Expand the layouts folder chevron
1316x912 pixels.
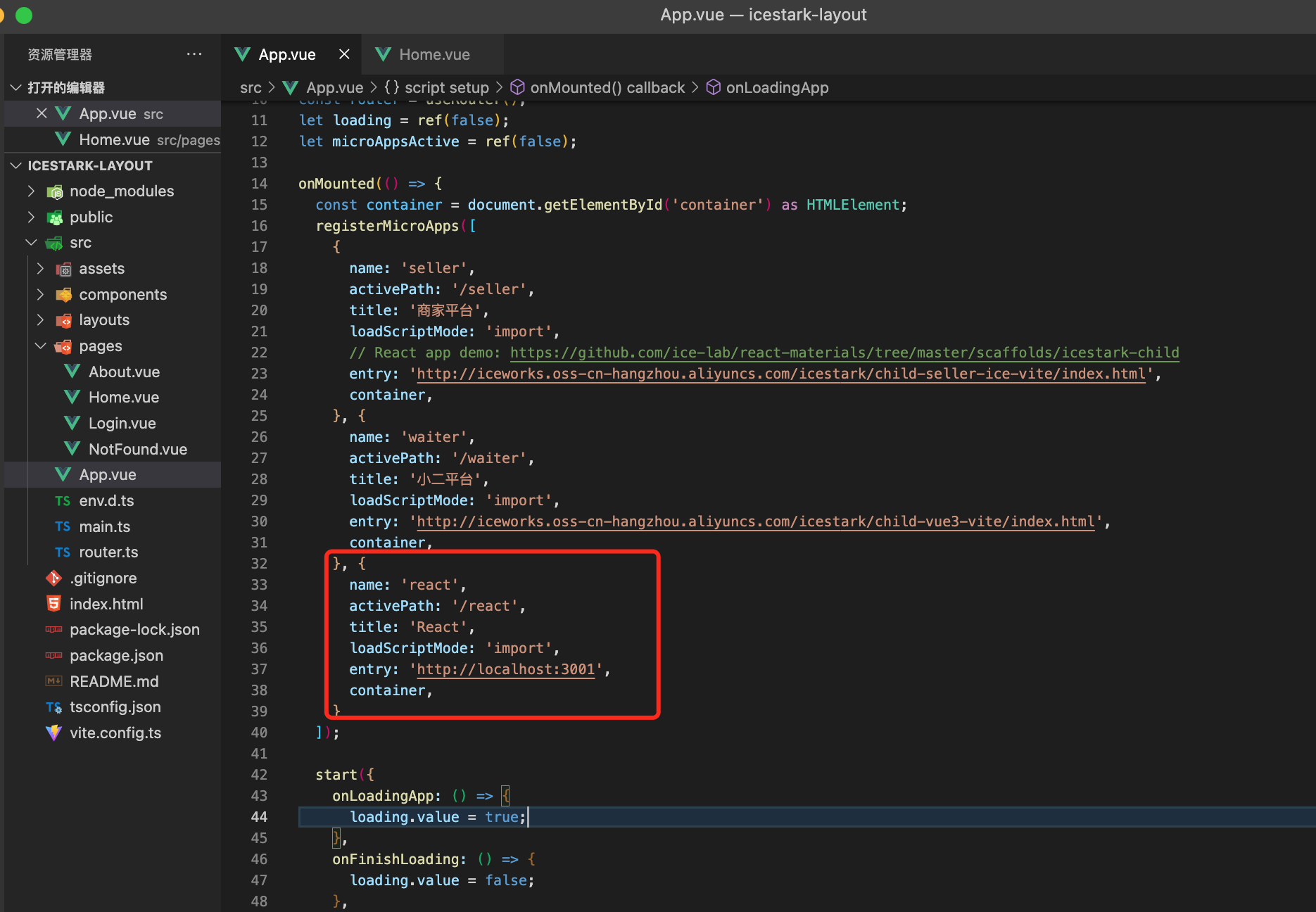pos(40,320)
